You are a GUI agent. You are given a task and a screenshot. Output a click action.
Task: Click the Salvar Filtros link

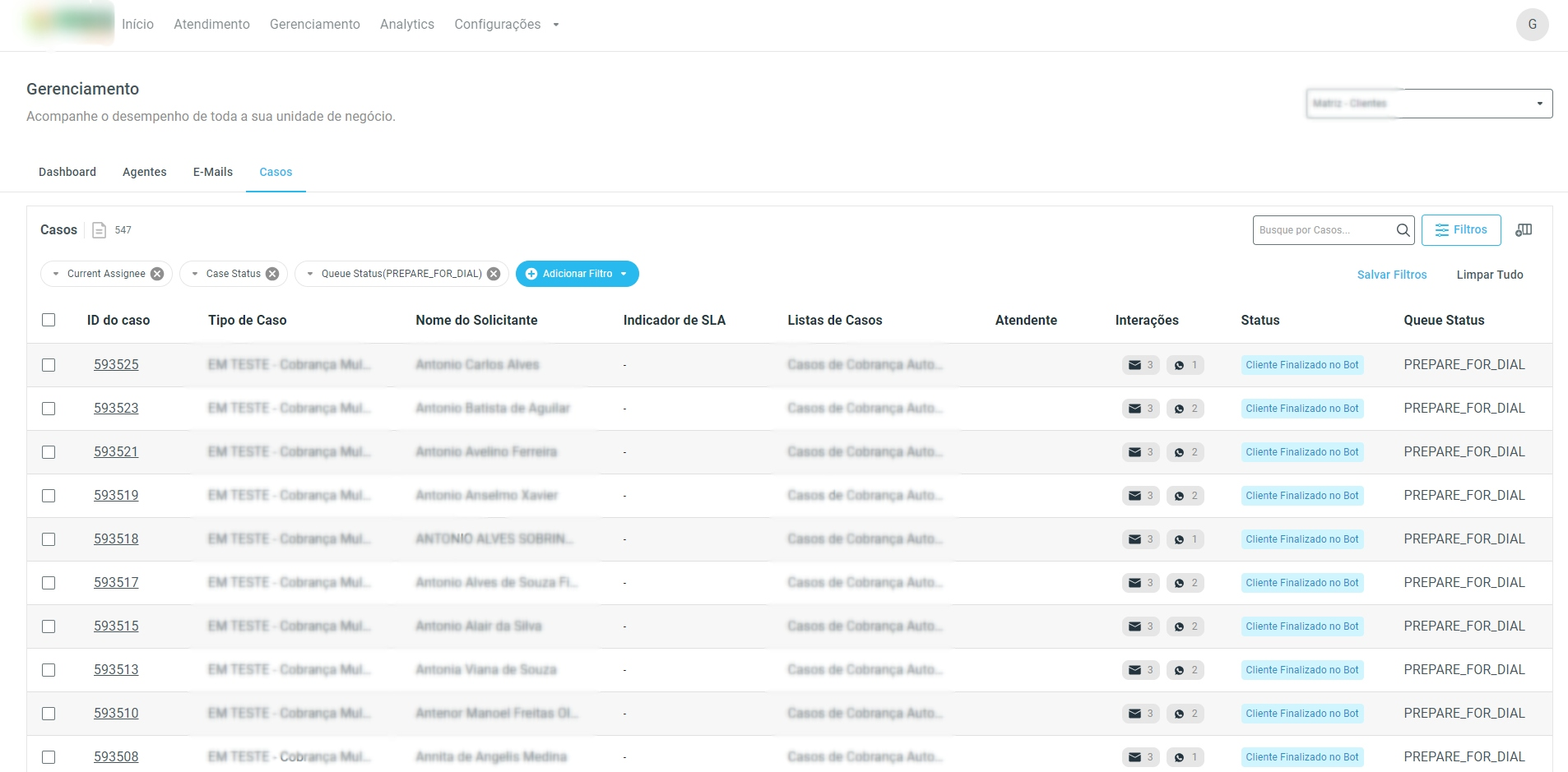[x=1391, y=275]
